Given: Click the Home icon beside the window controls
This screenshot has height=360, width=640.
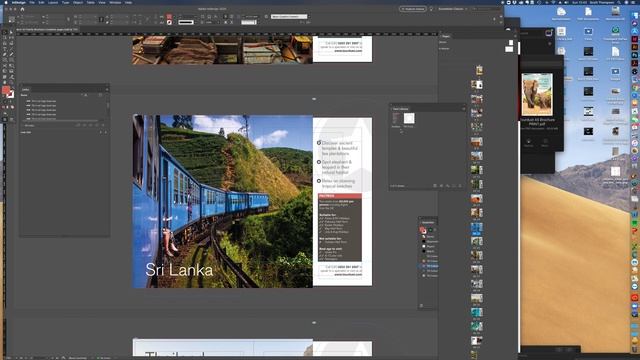Looking at the screenshot, I should pyautogui.click(x=22, y=9).
